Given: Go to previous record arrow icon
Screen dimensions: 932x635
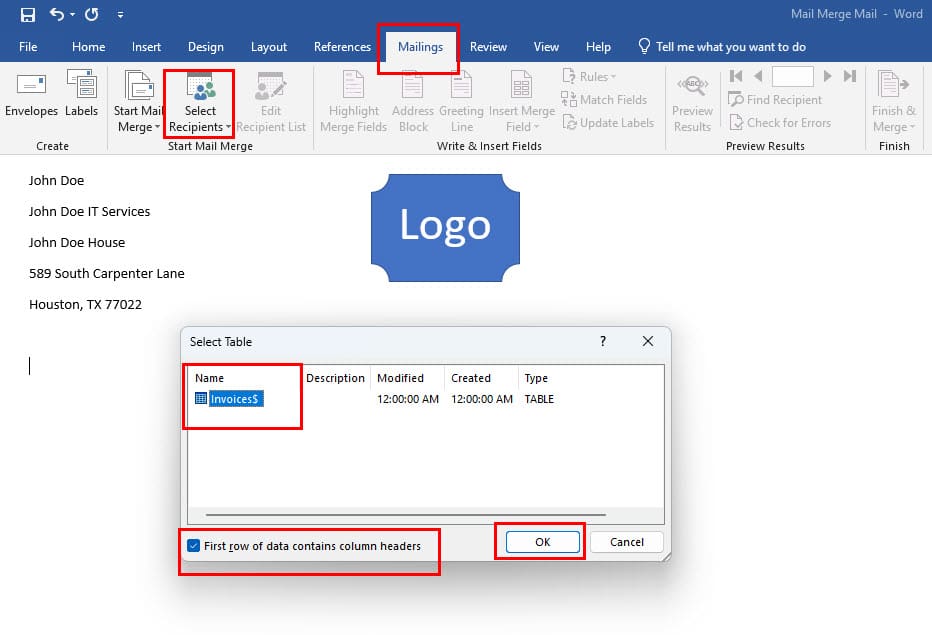Looking at the screenshot, I should [758, 76].
